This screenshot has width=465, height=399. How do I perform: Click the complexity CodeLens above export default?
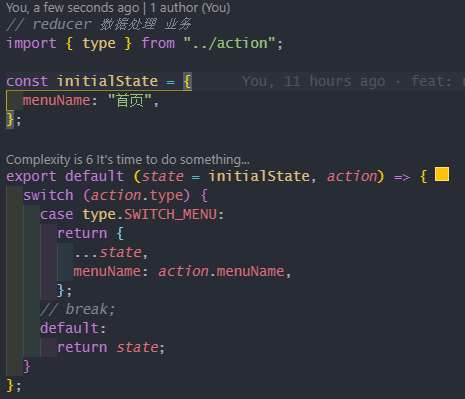[128, 160]
